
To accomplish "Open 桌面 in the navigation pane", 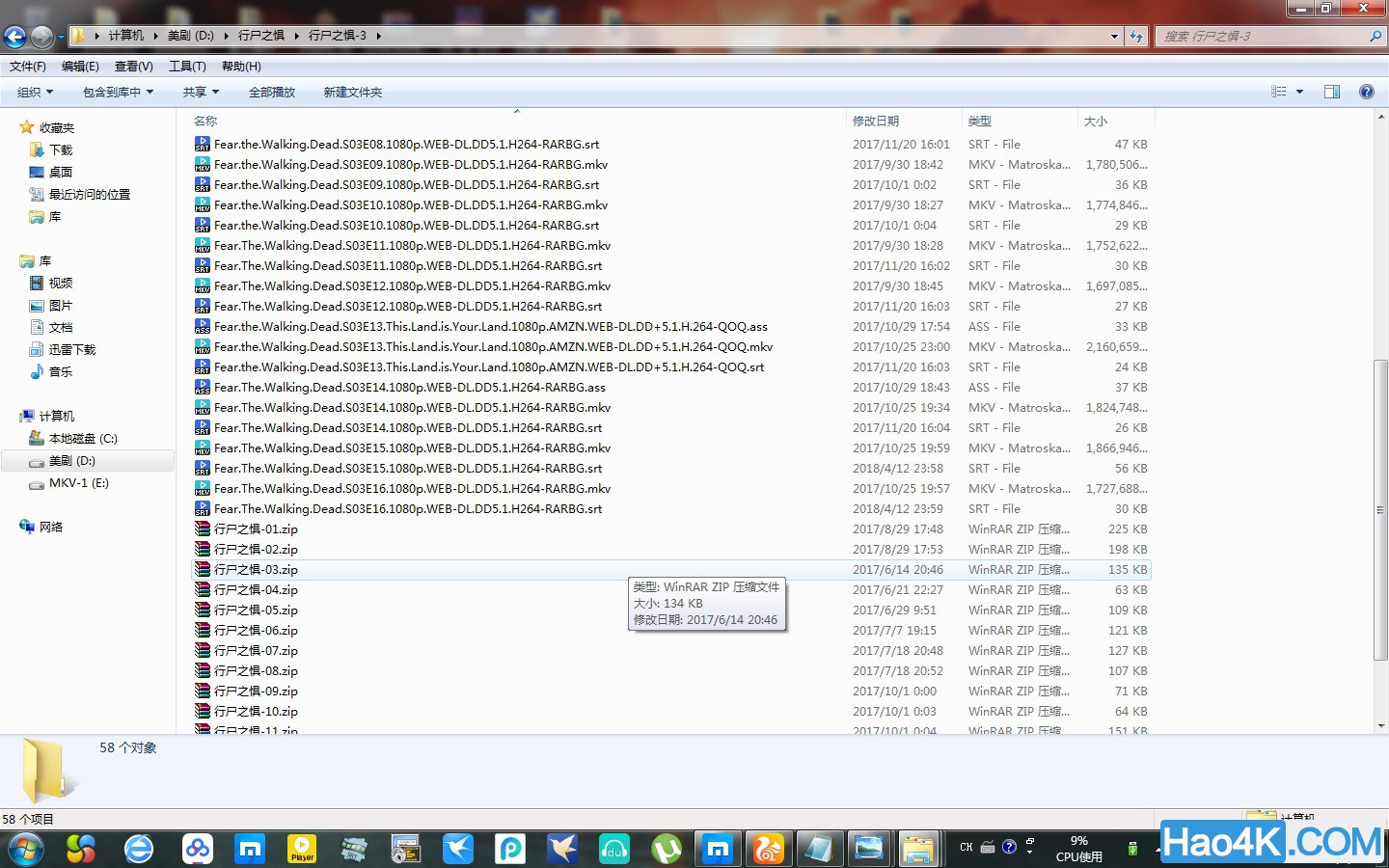I will [61, 172].
